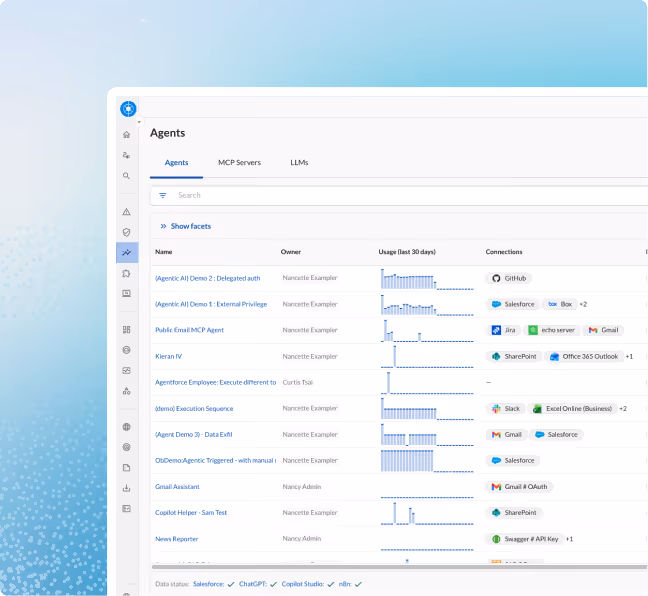The width and height of the screenshot is (648, 596).
Task: Sort by the Owner column header
Action: pos(291,252)
